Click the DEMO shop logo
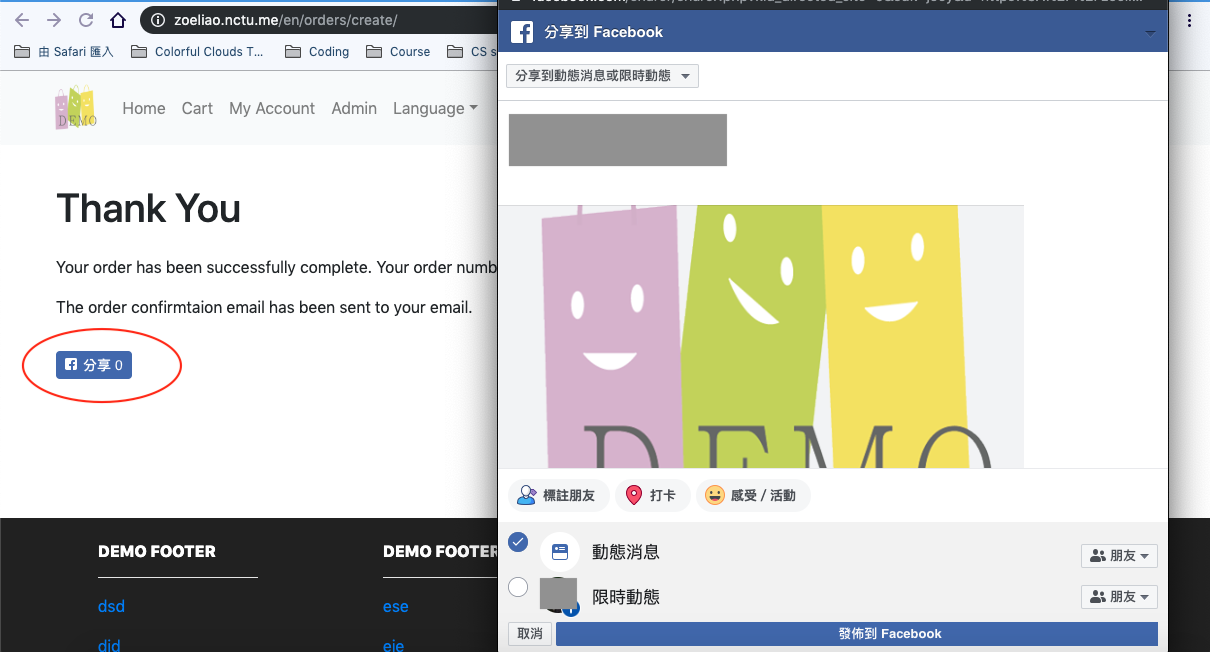This screenshot has height=652, width=1210. [x=76, y=108]
